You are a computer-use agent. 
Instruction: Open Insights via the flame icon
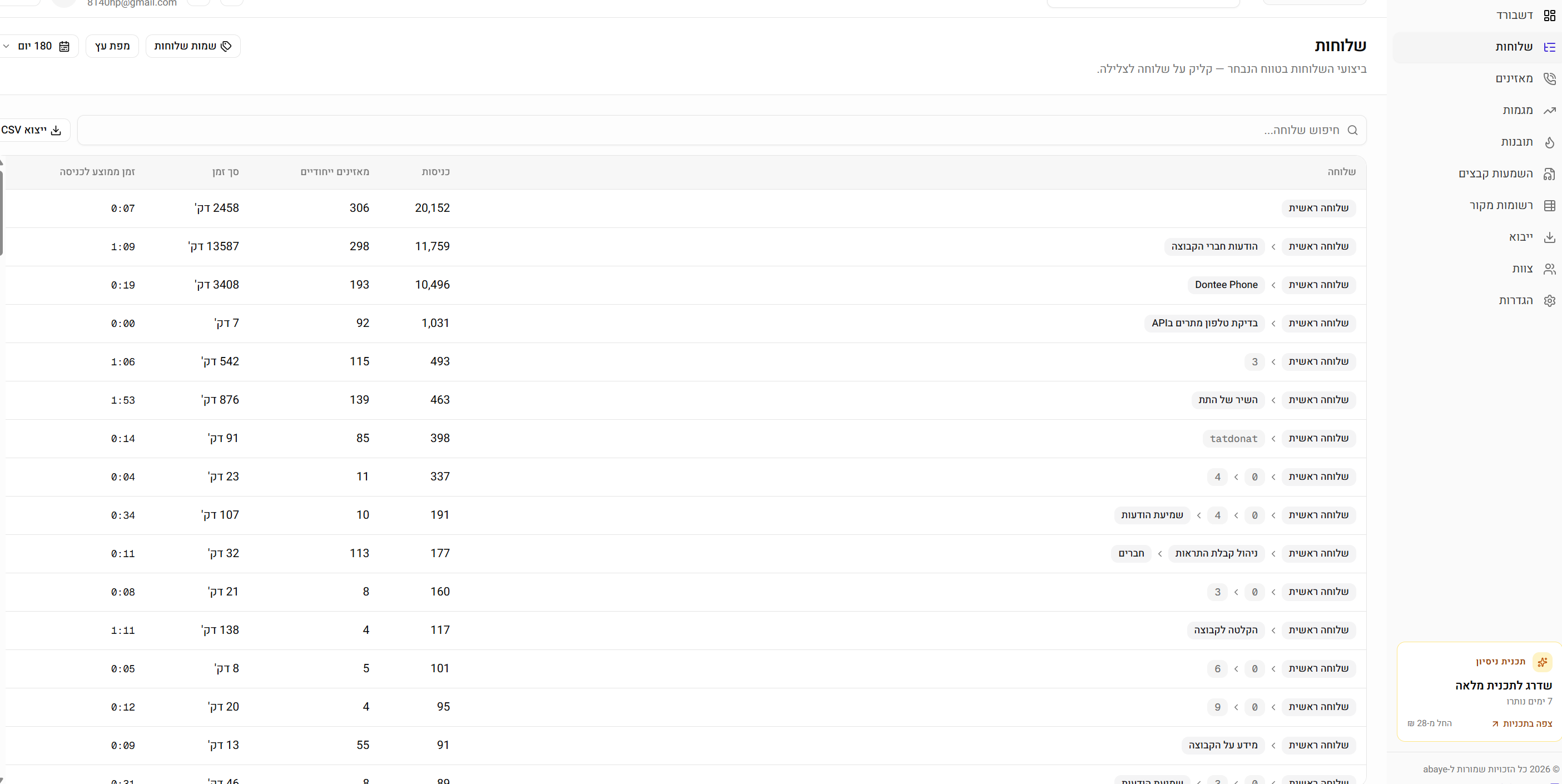coord(1549,142)
